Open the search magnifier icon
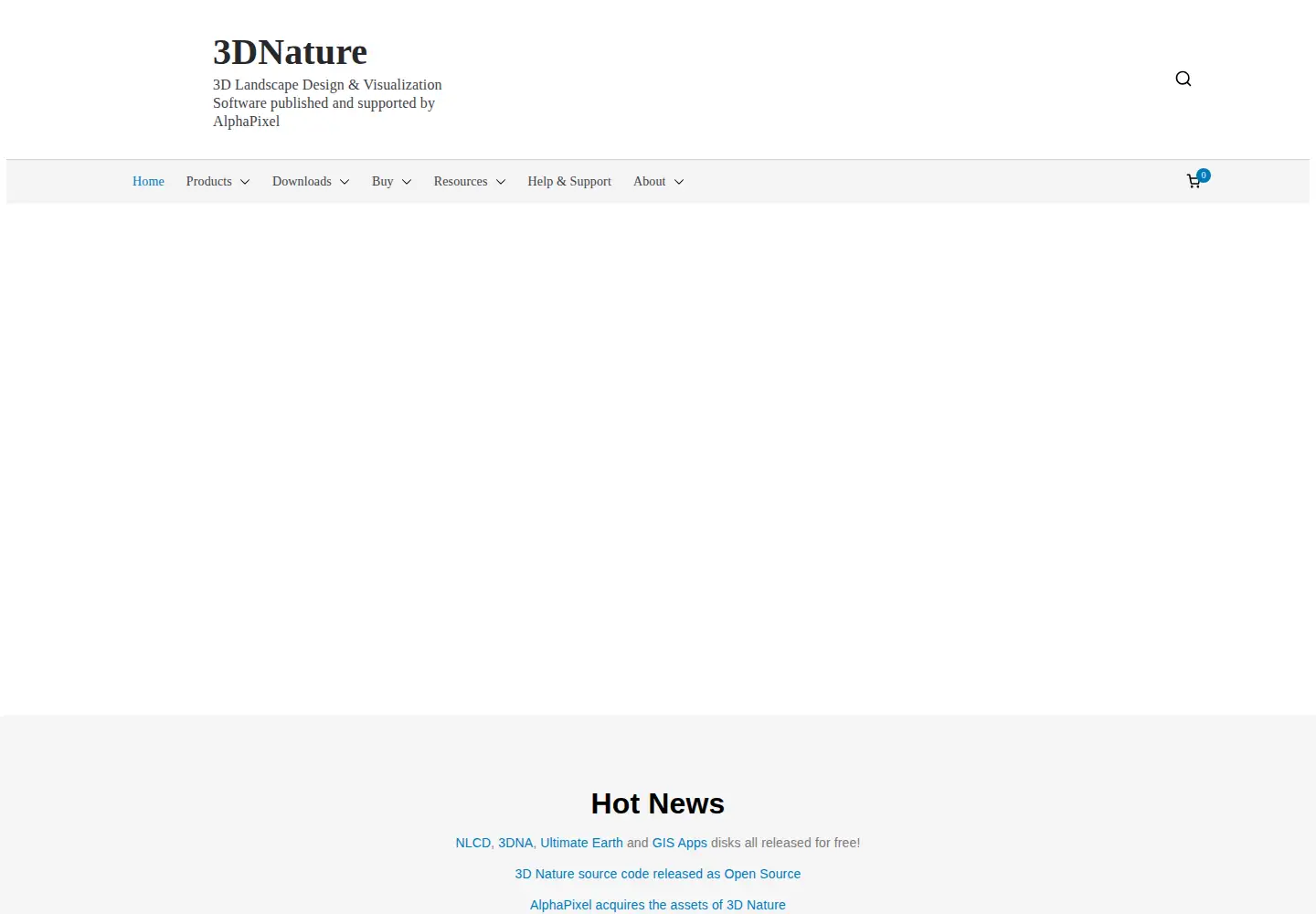This screenshot has height=914, width=1316. 1183,79
